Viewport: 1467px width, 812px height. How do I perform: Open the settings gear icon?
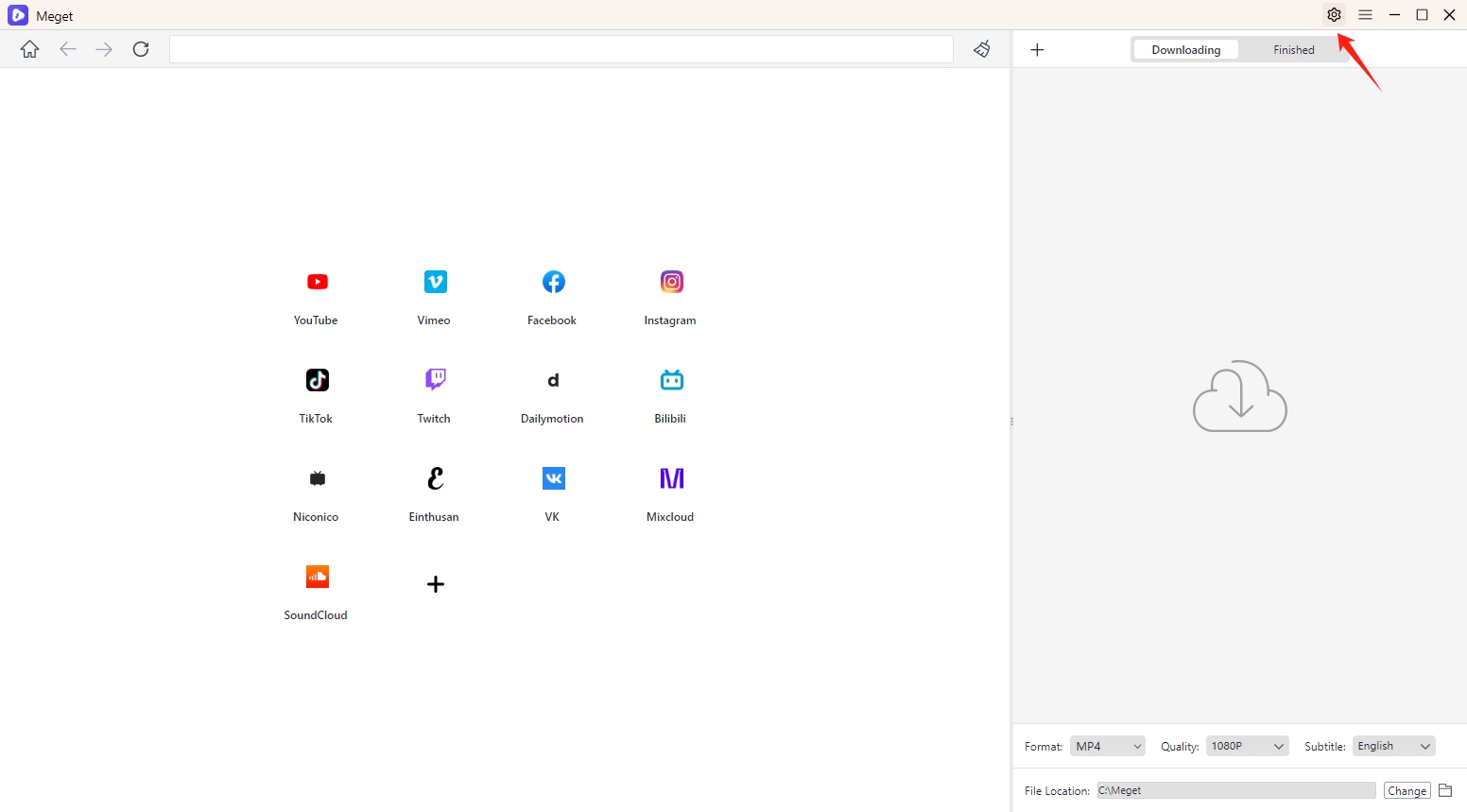[1334, 15]
